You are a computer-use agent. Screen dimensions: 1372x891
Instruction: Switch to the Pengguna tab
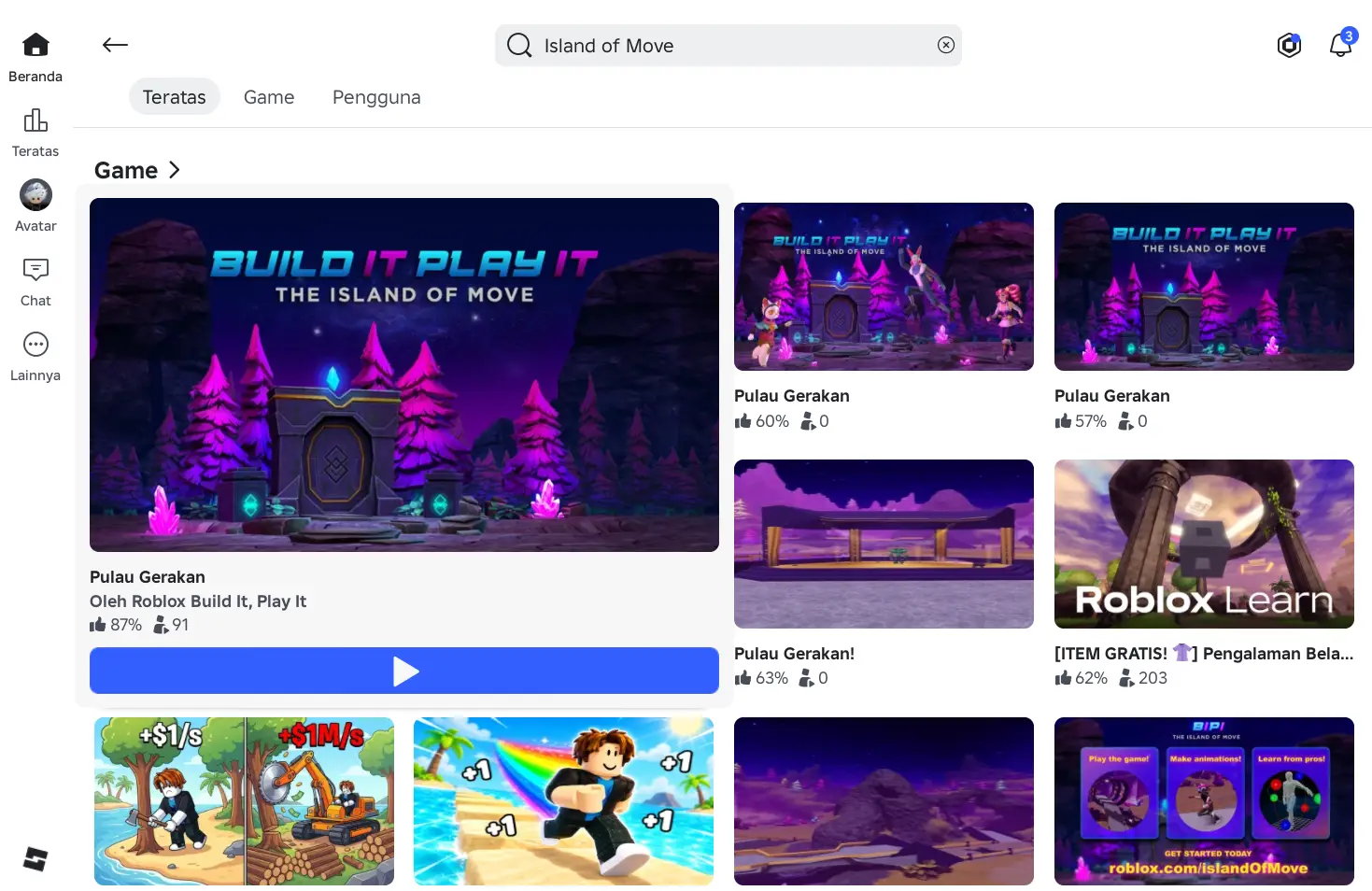point(376,97)
